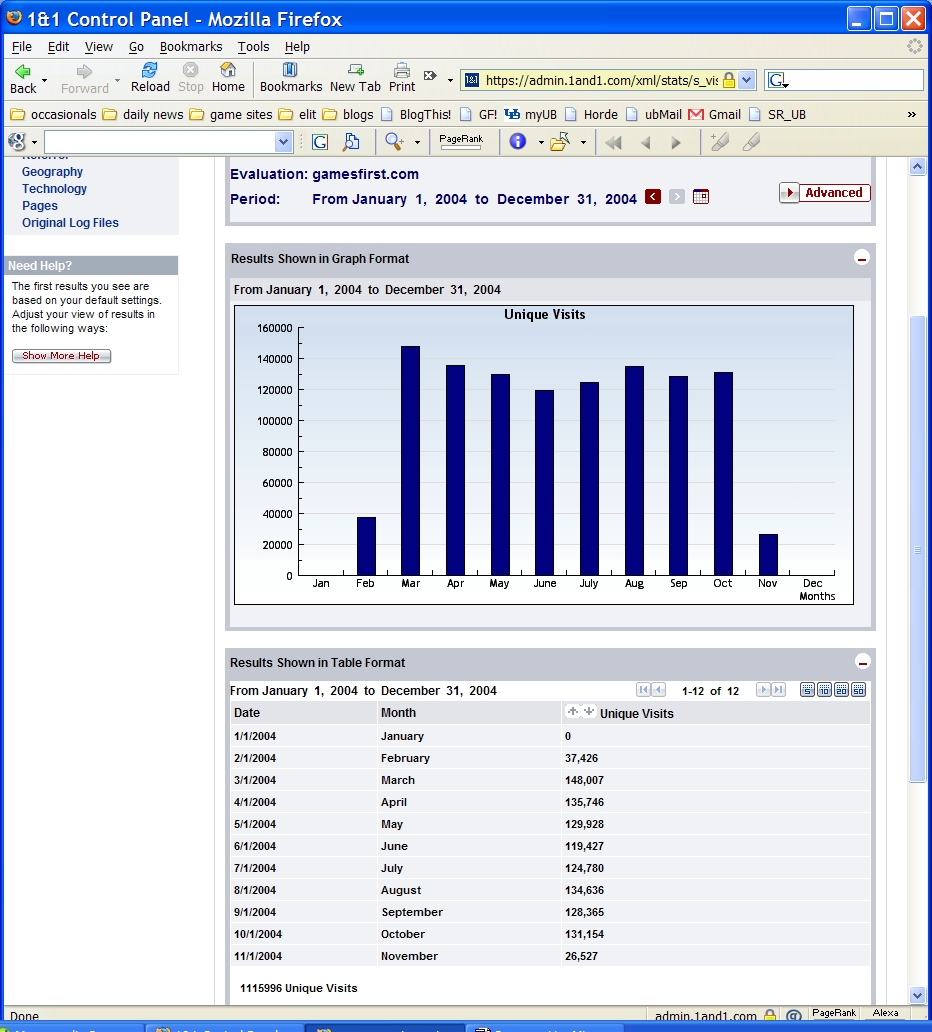Click the Show More Help button
The height and width of the screenshot is (1032, 932).
coord(61,356)
